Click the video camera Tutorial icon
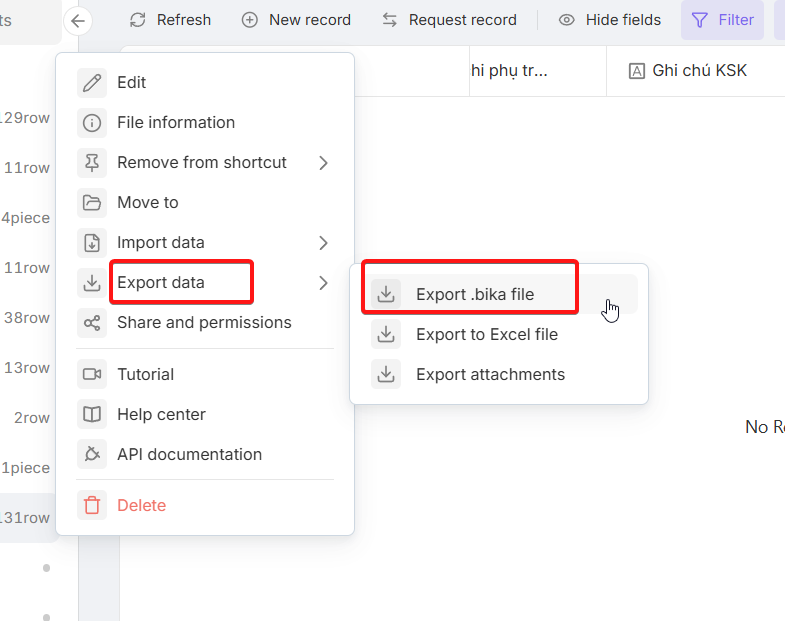The width and height of the screenshot is (785, 621). pos(92,374)
